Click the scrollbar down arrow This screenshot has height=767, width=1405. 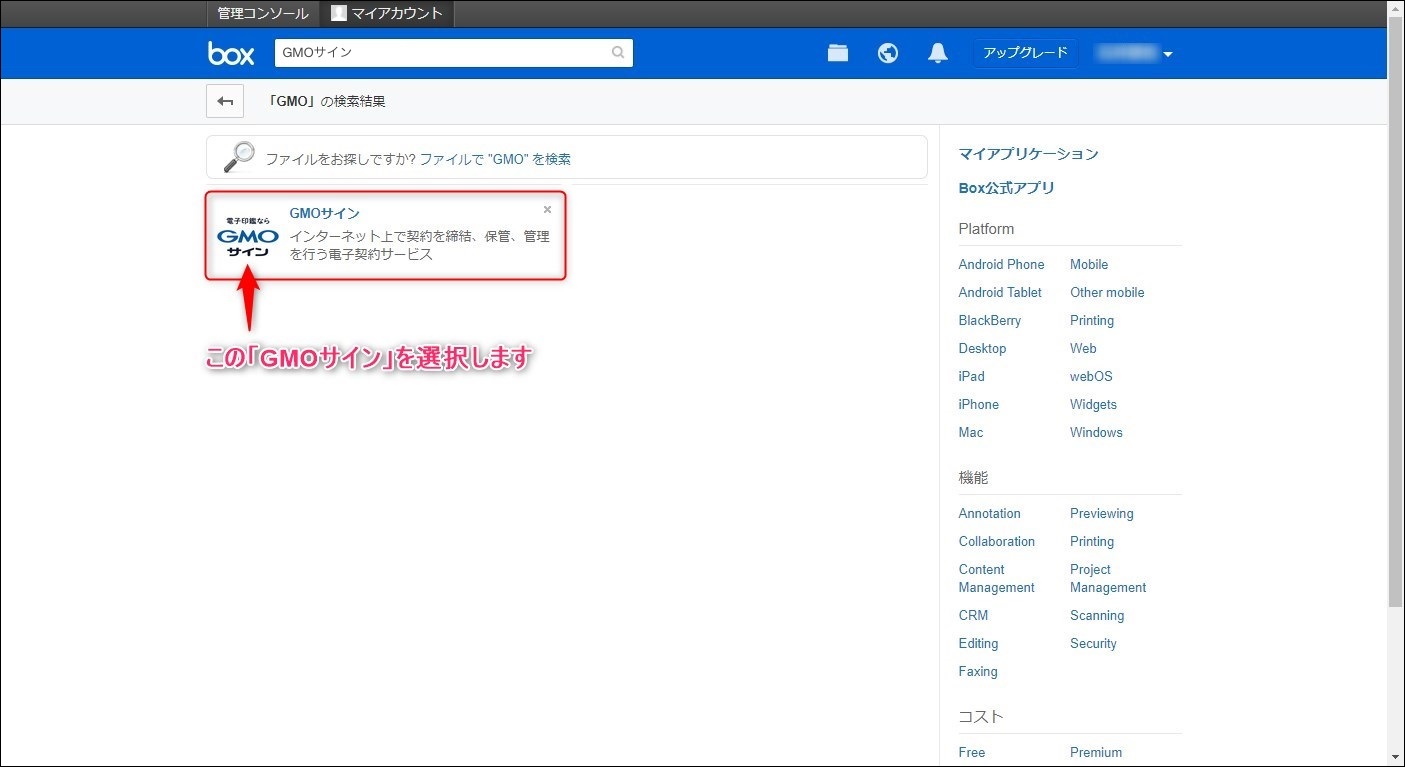pos(1396,757)
